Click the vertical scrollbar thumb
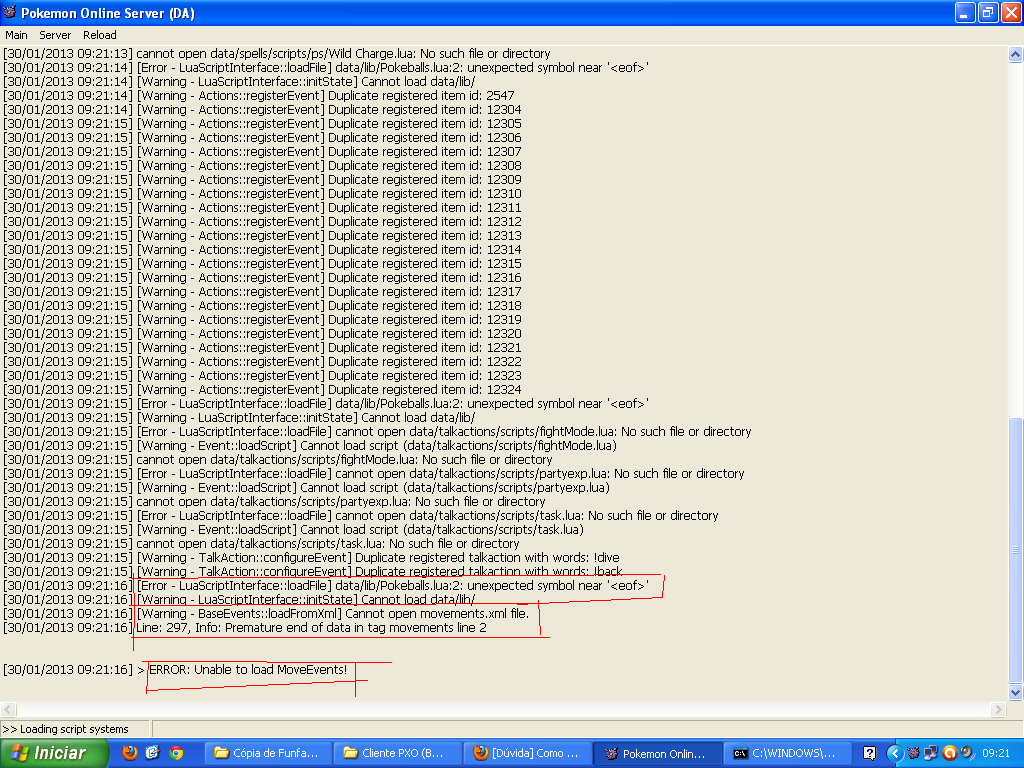Screen dimensions: 1024x768 click(x=1016, y=550)
